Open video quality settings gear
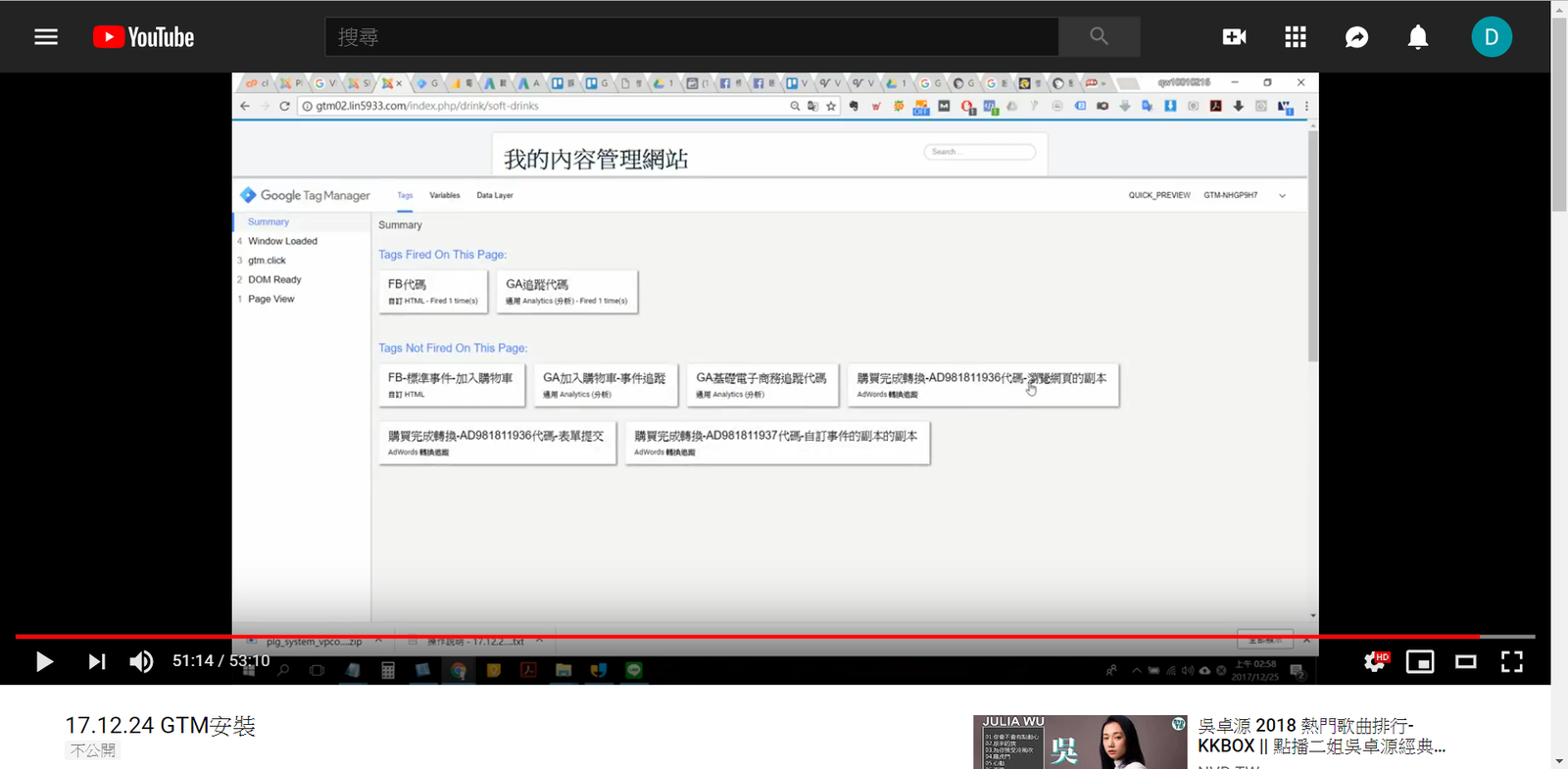Screen dimensions: 1568x769 1375,662
